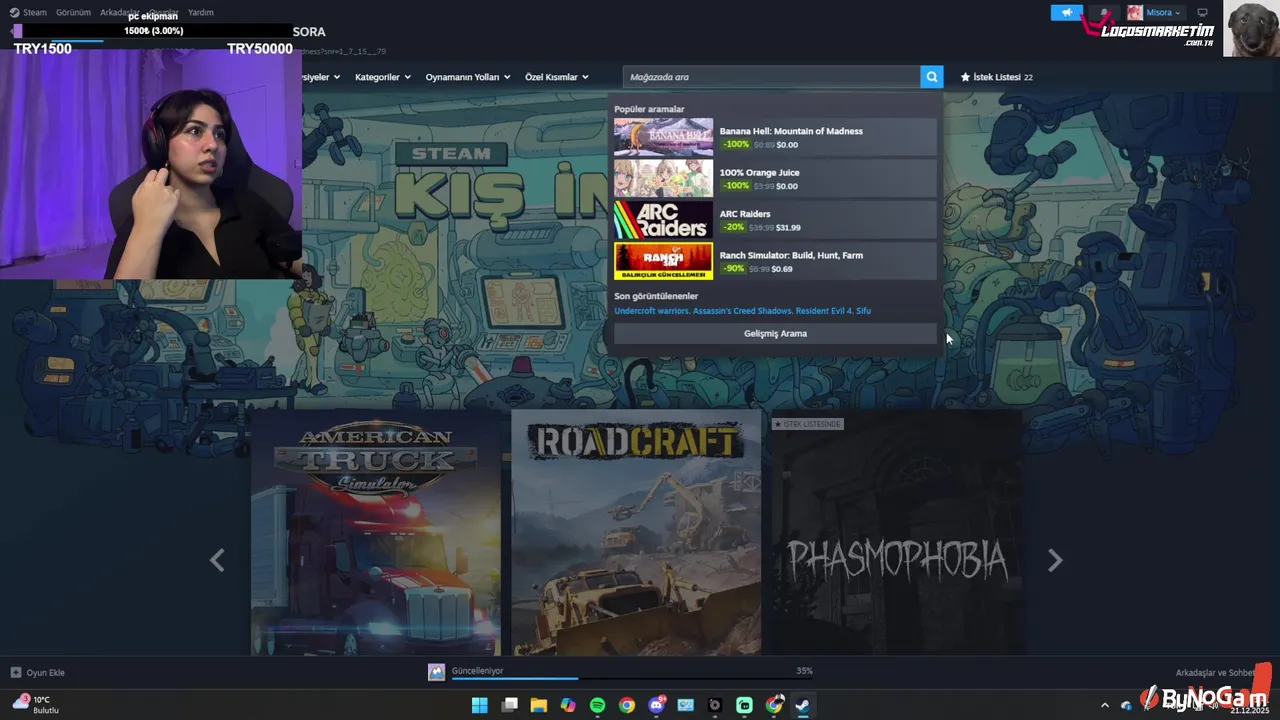
Task: Go to next carousel slide arrow
Action: coord(1054,560)
